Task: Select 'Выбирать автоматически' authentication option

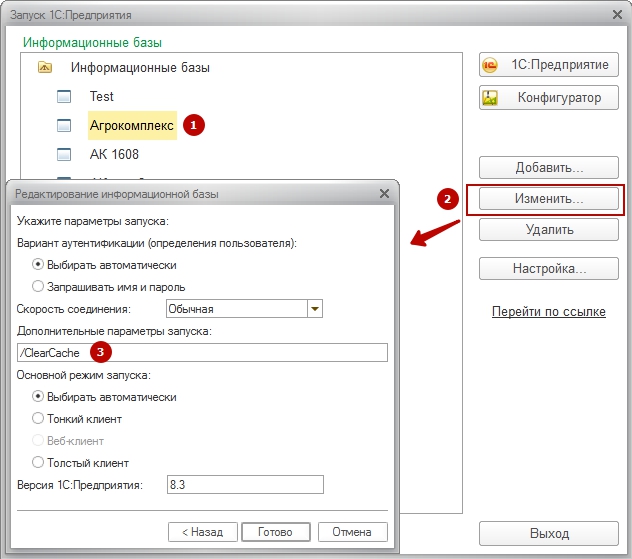Action: point(38,265)
